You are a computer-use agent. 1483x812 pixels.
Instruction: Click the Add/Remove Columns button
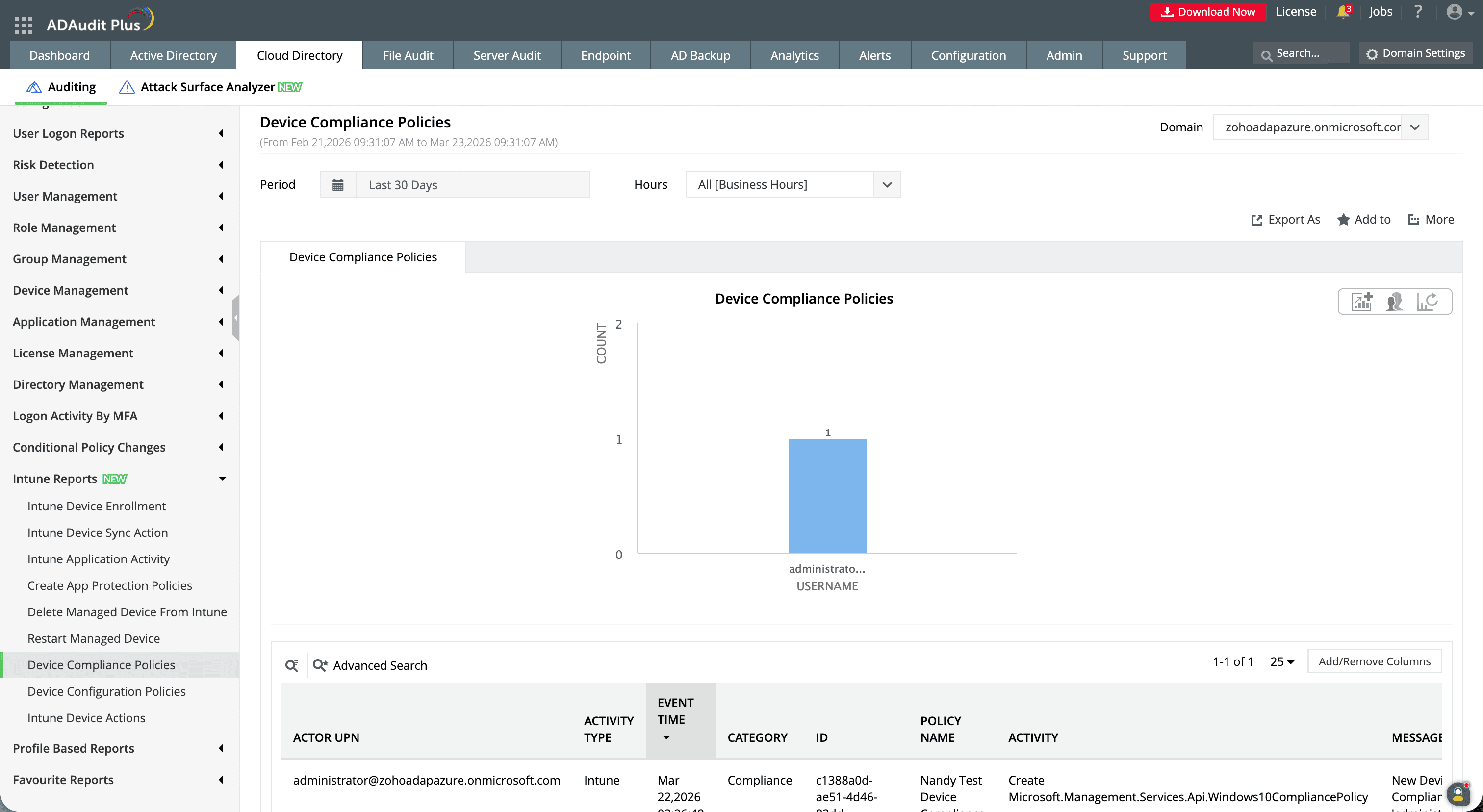(1374, 661)
